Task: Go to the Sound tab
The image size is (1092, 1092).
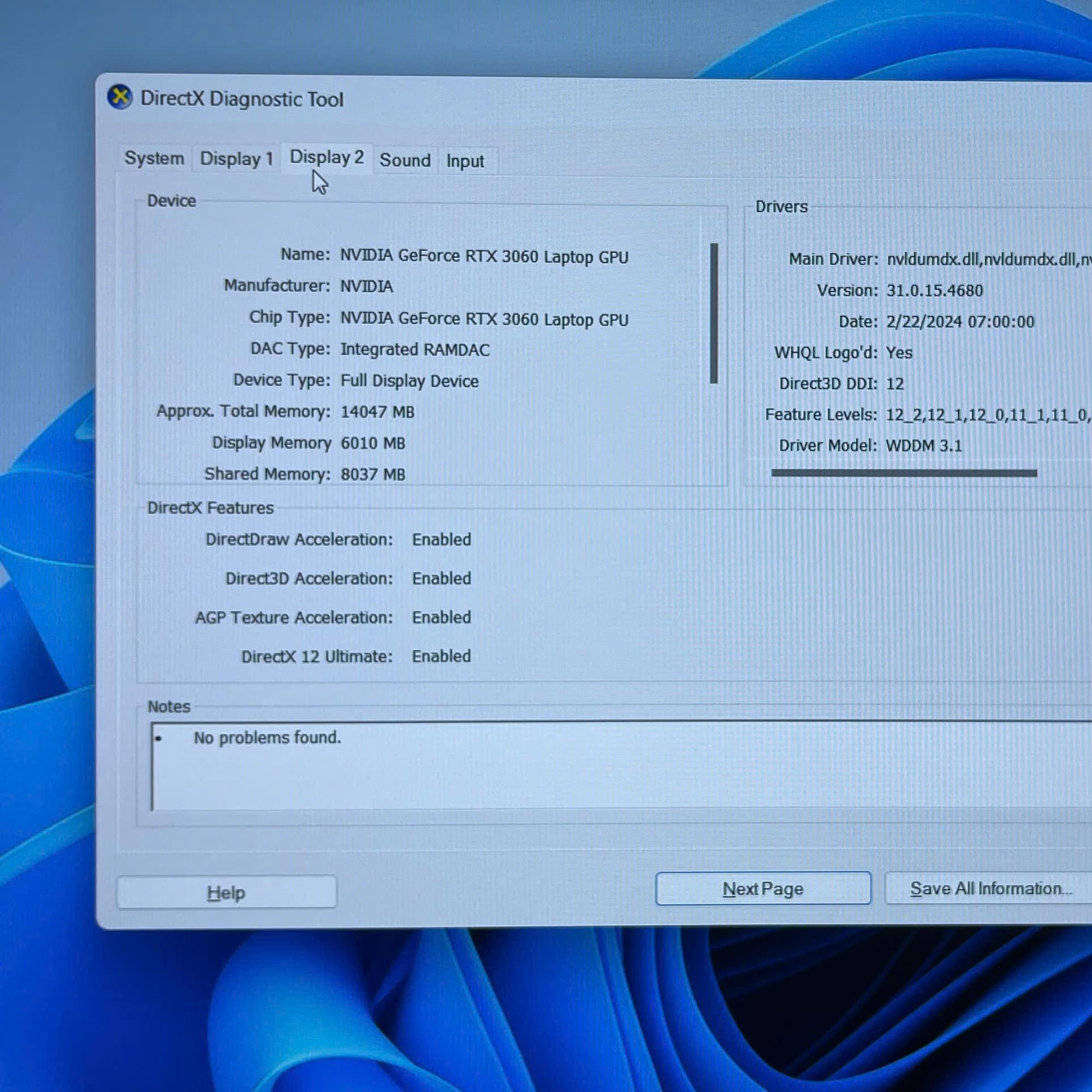Action: tap(405, 161)
